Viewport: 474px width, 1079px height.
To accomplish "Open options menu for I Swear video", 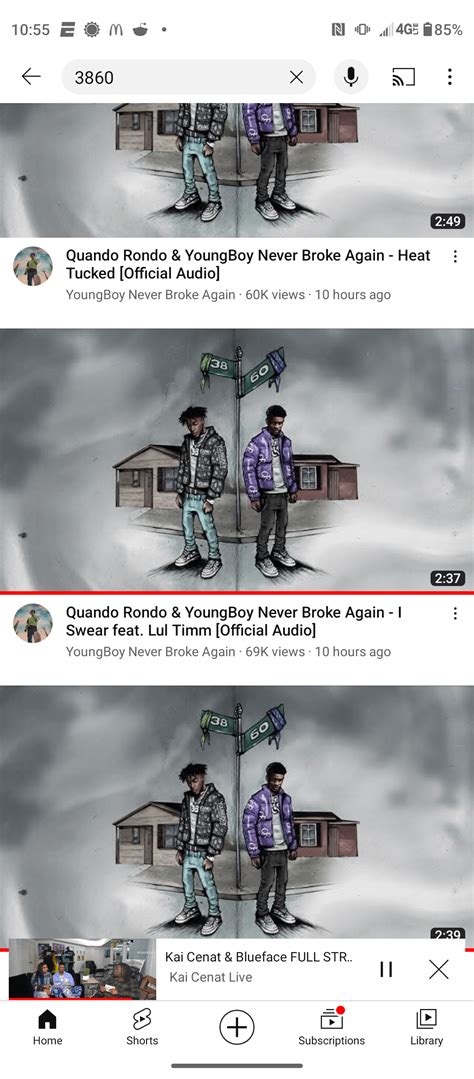I will (x=455, y=613).
